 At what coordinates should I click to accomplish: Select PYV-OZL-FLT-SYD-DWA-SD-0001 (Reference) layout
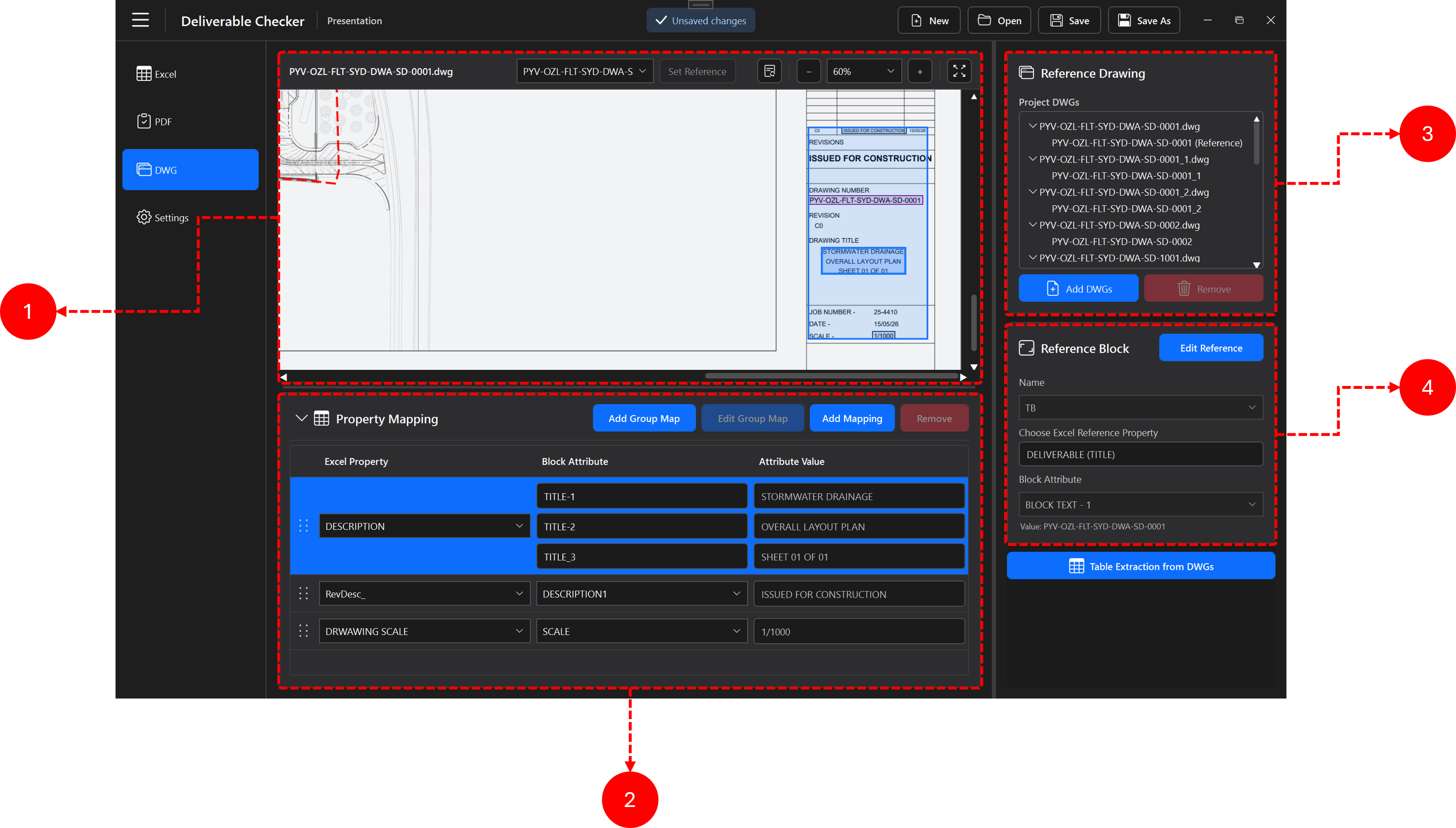[x=1147, y=143]
